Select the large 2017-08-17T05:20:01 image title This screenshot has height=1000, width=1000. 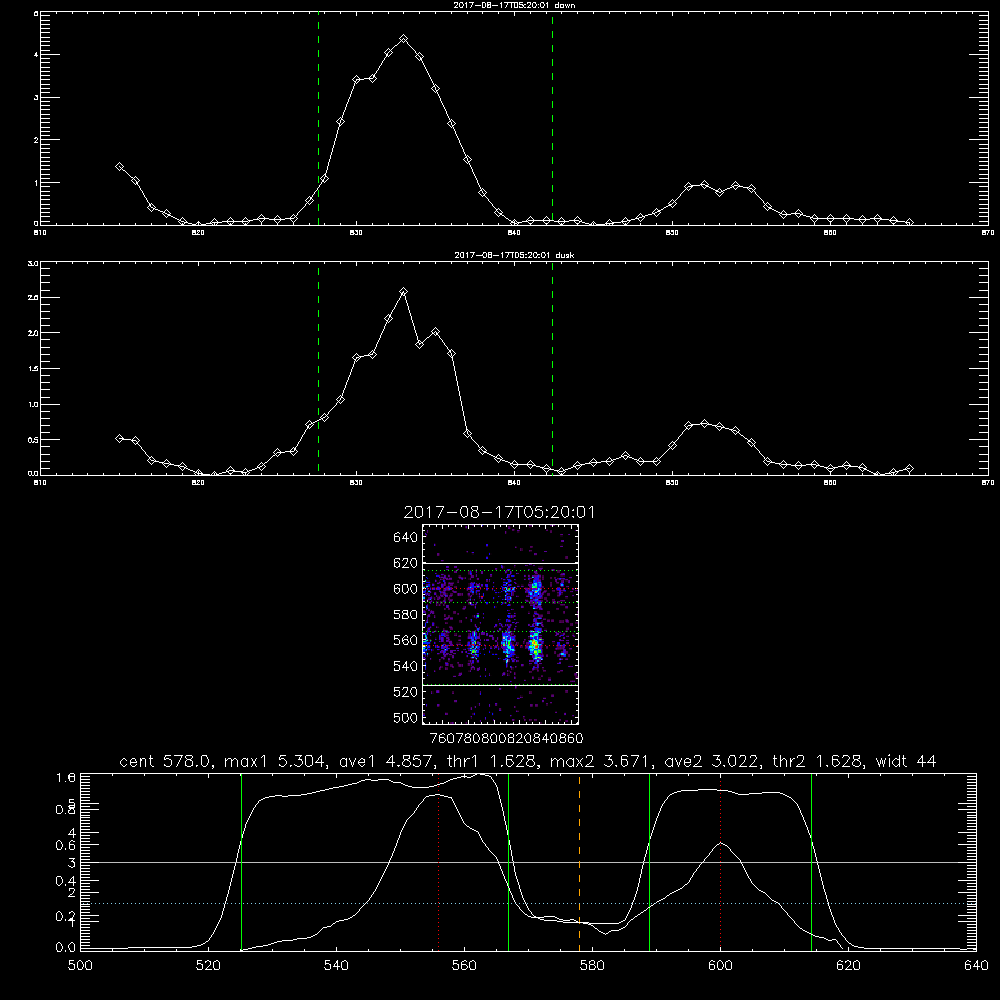coord(499,512)
